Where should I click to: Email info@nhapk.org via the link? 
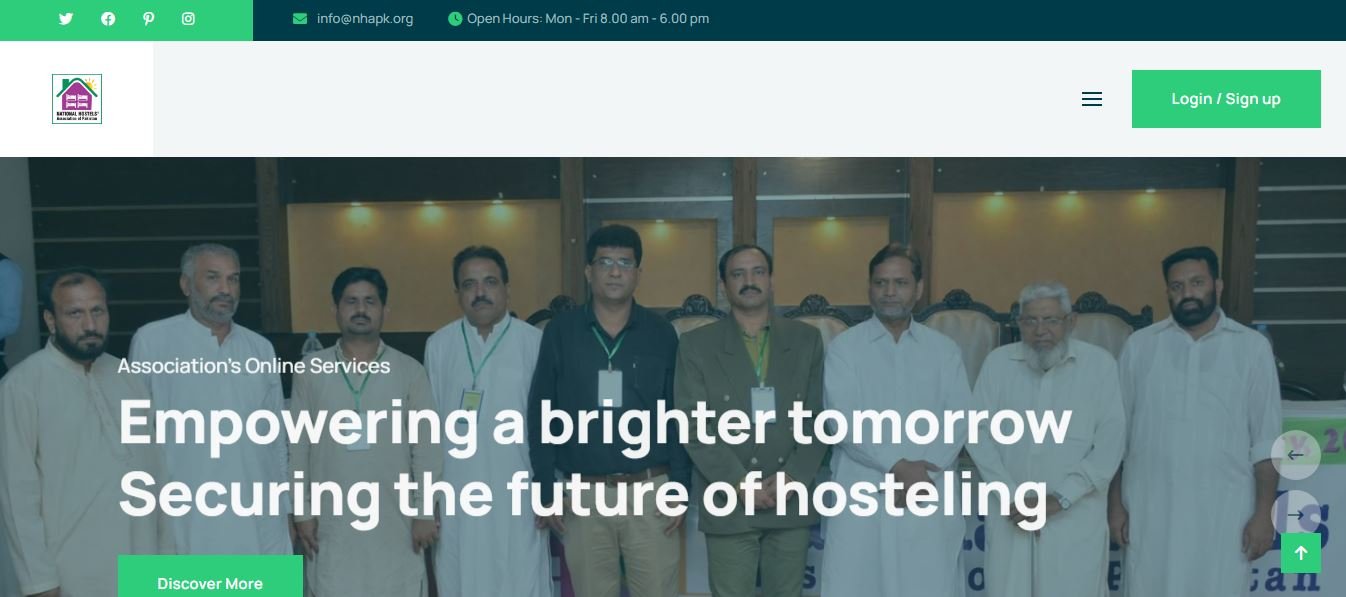point(365,18)
